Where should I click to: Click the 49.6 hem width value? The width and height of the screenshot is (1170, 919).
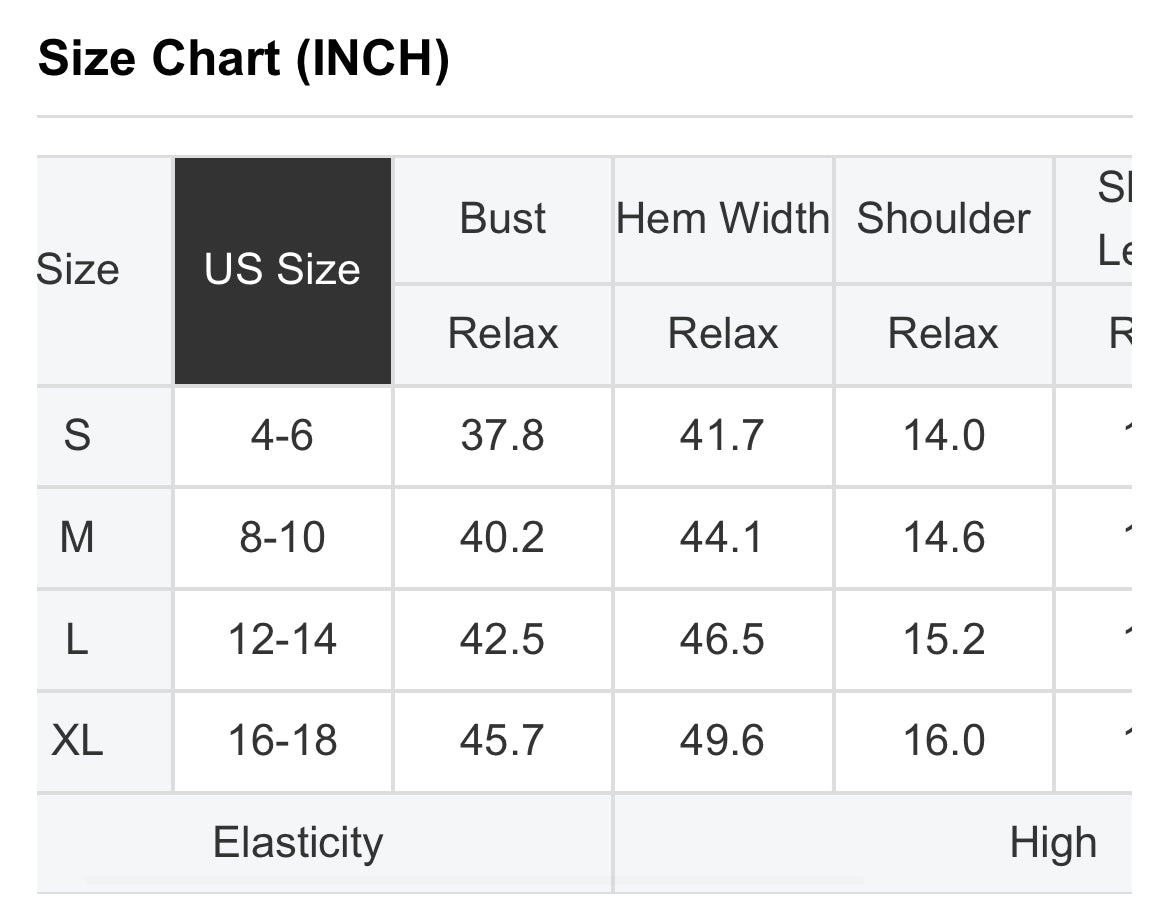(x=723, y=741)
